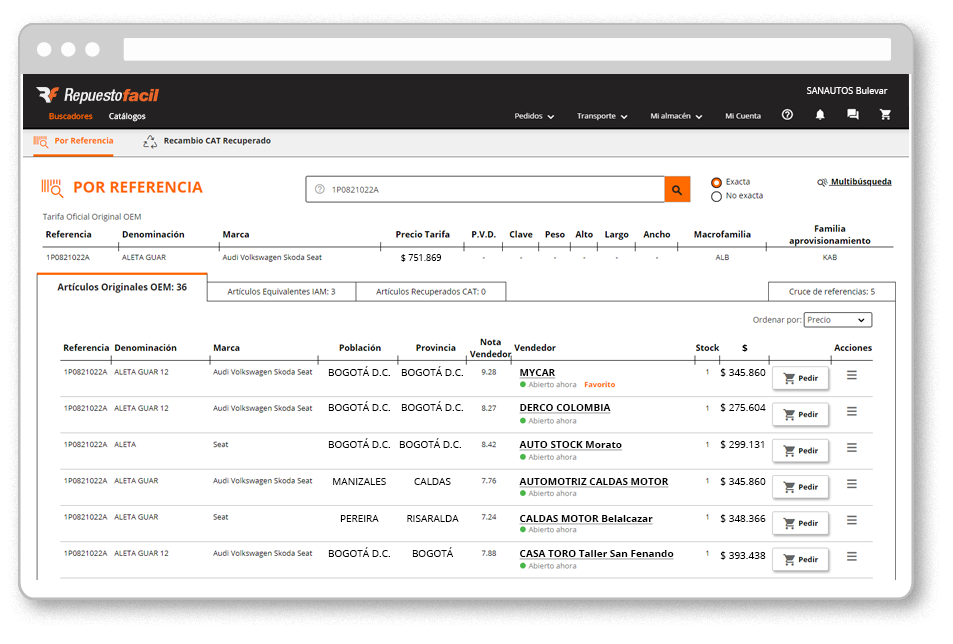953x644 pixels.
Task: Open actions menu for MYCAR row
Action: pyautogui.click(x=852, y=375)
